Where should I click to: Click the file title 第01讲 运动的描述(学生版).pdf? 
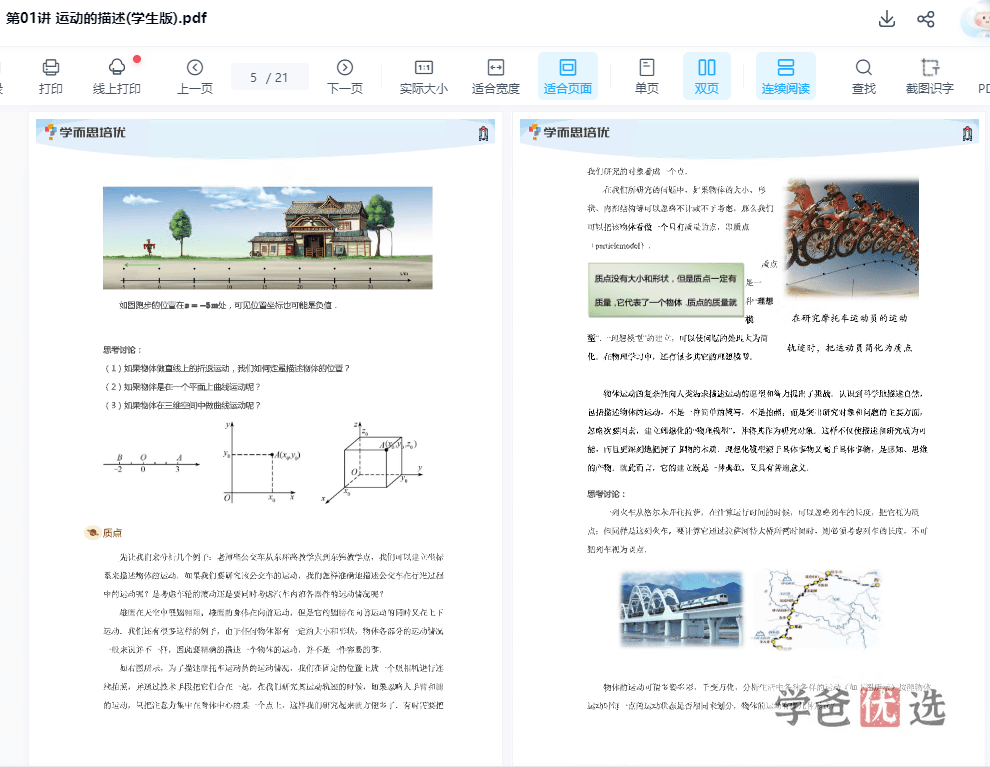click(106, 18)
